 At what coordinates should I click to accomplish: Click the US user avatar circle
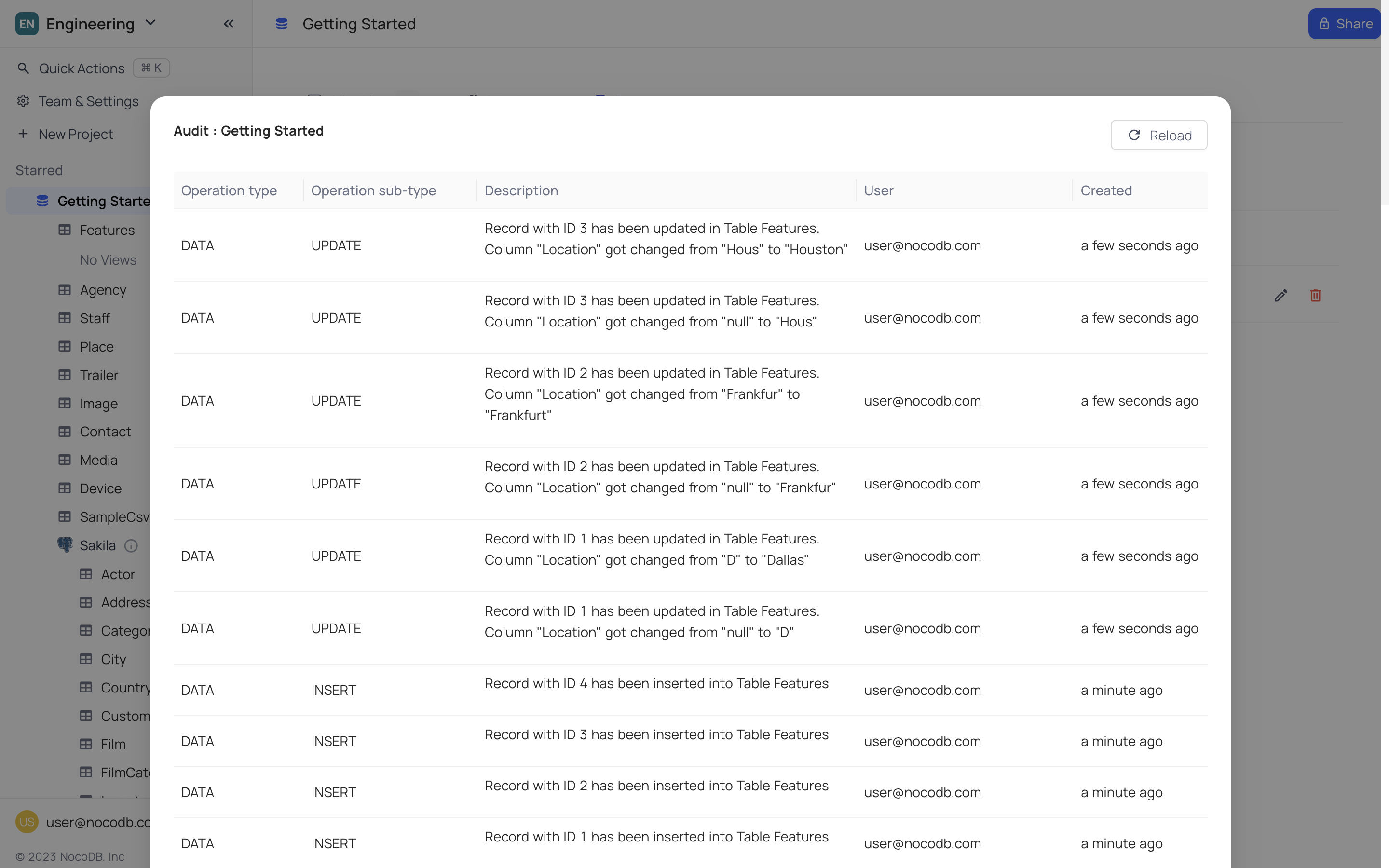[27, 822]
